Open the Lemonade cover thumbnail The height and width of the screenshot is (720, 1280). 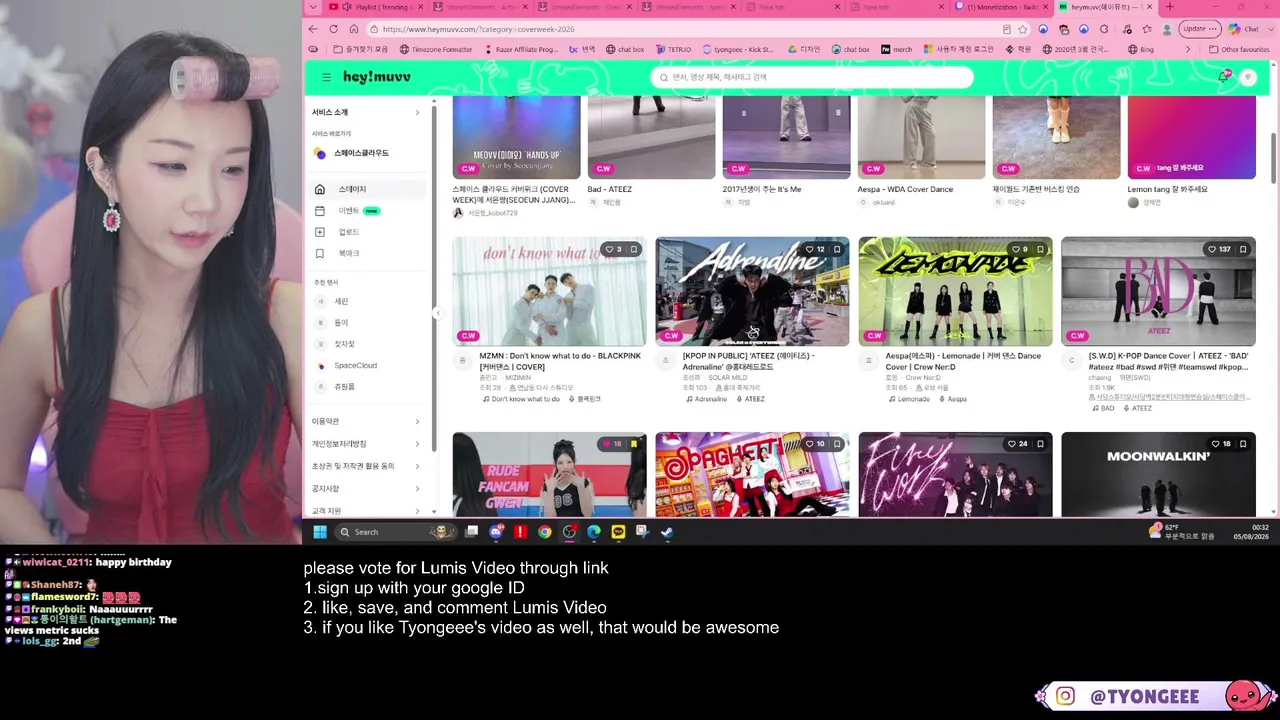955,291
